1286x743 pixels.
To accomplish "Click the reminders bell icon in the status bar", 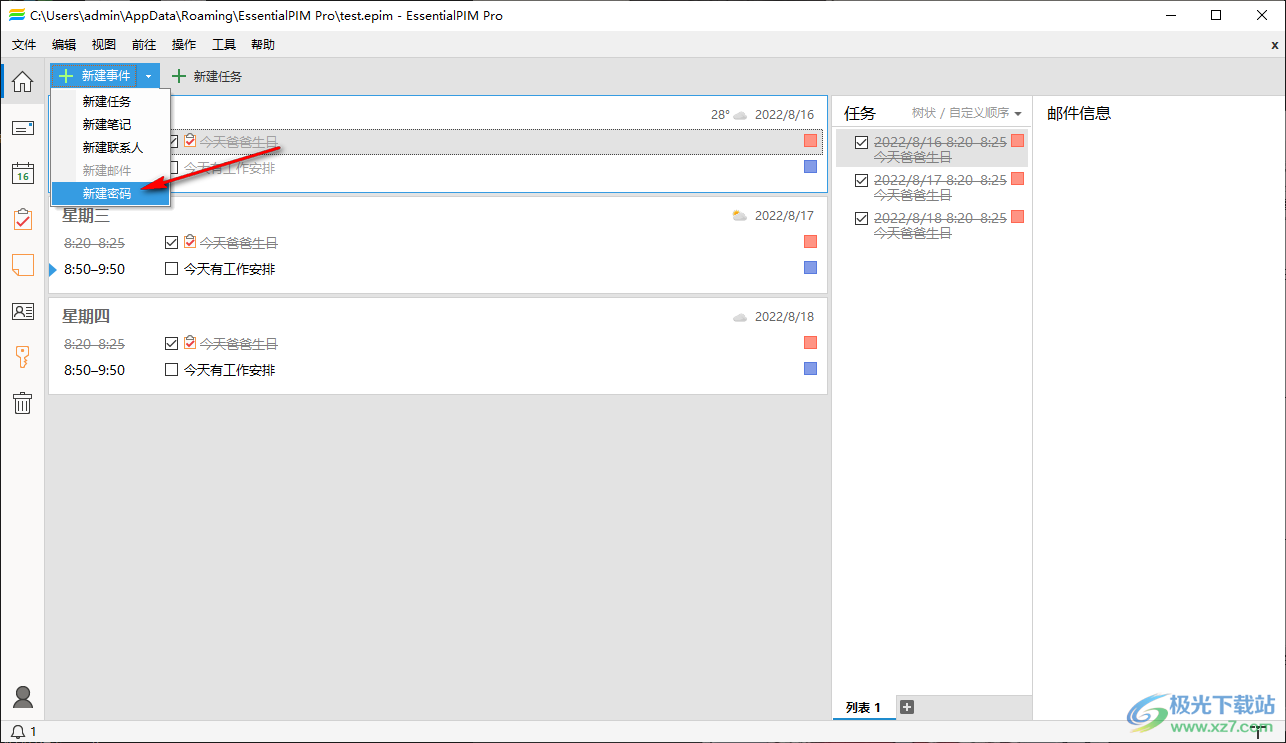I will pos(18,732).
